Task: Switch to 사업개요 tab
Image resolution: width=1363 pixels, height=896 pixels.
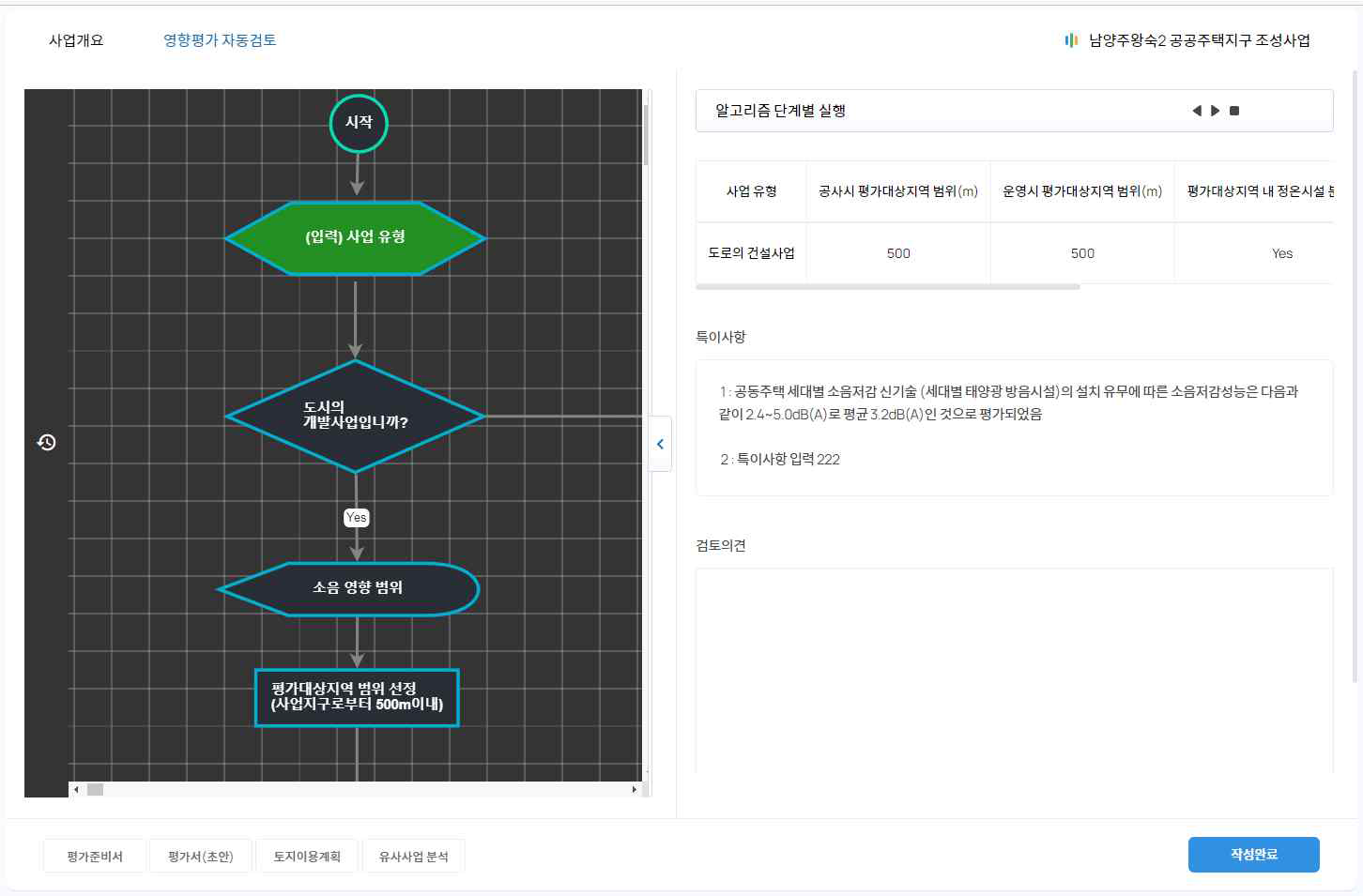Action: pyautogui.click(x=76, y=40)
